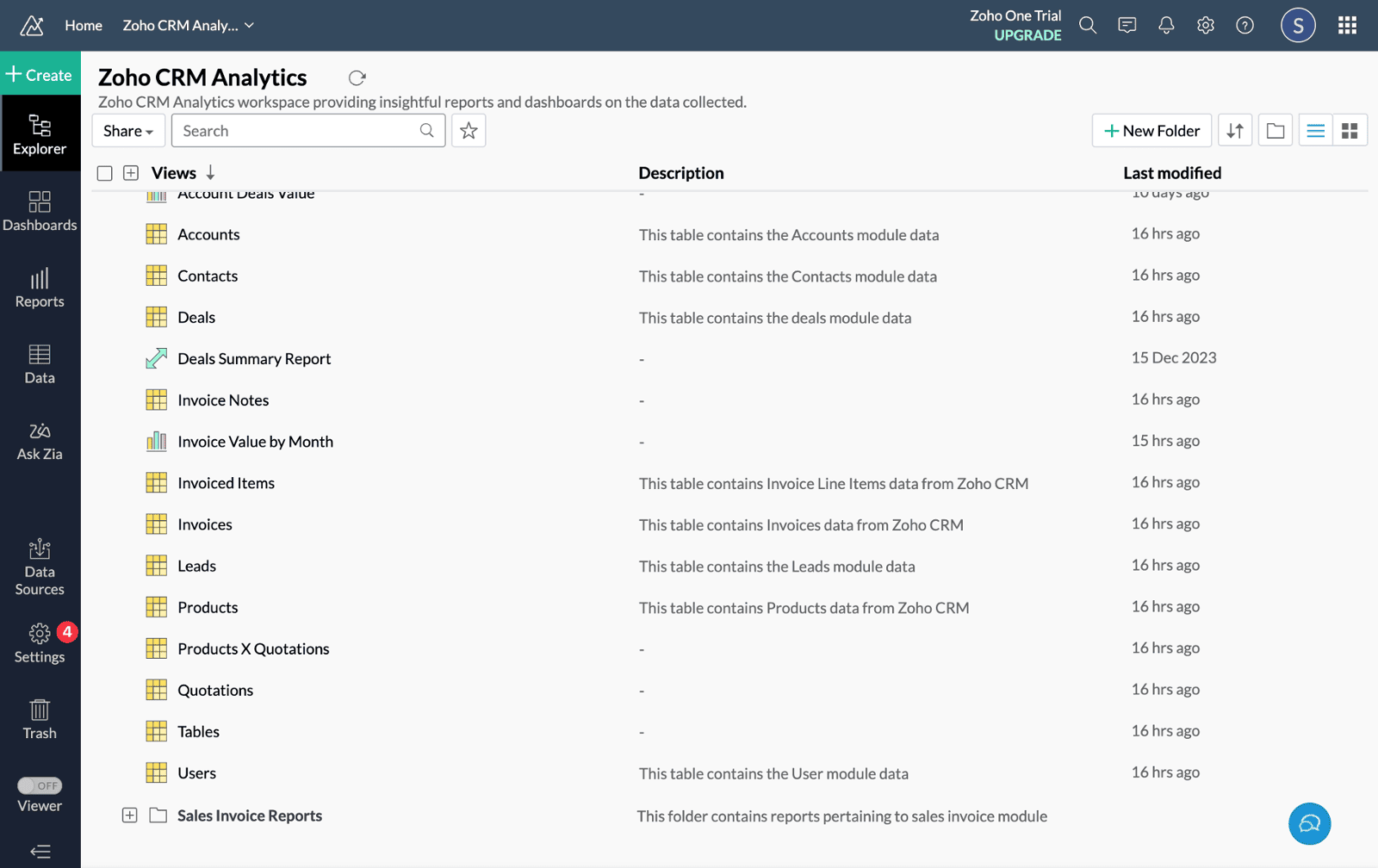Open the gear settings icon in header

1206,25
